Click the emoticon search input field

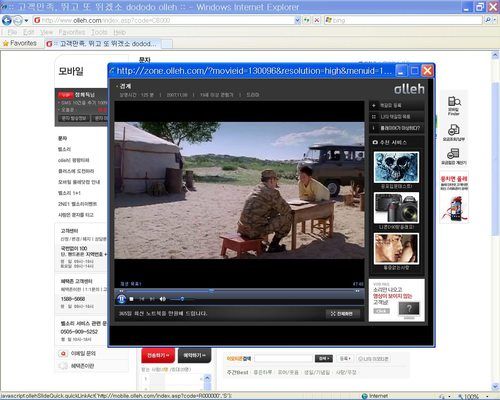coord(283,359)
